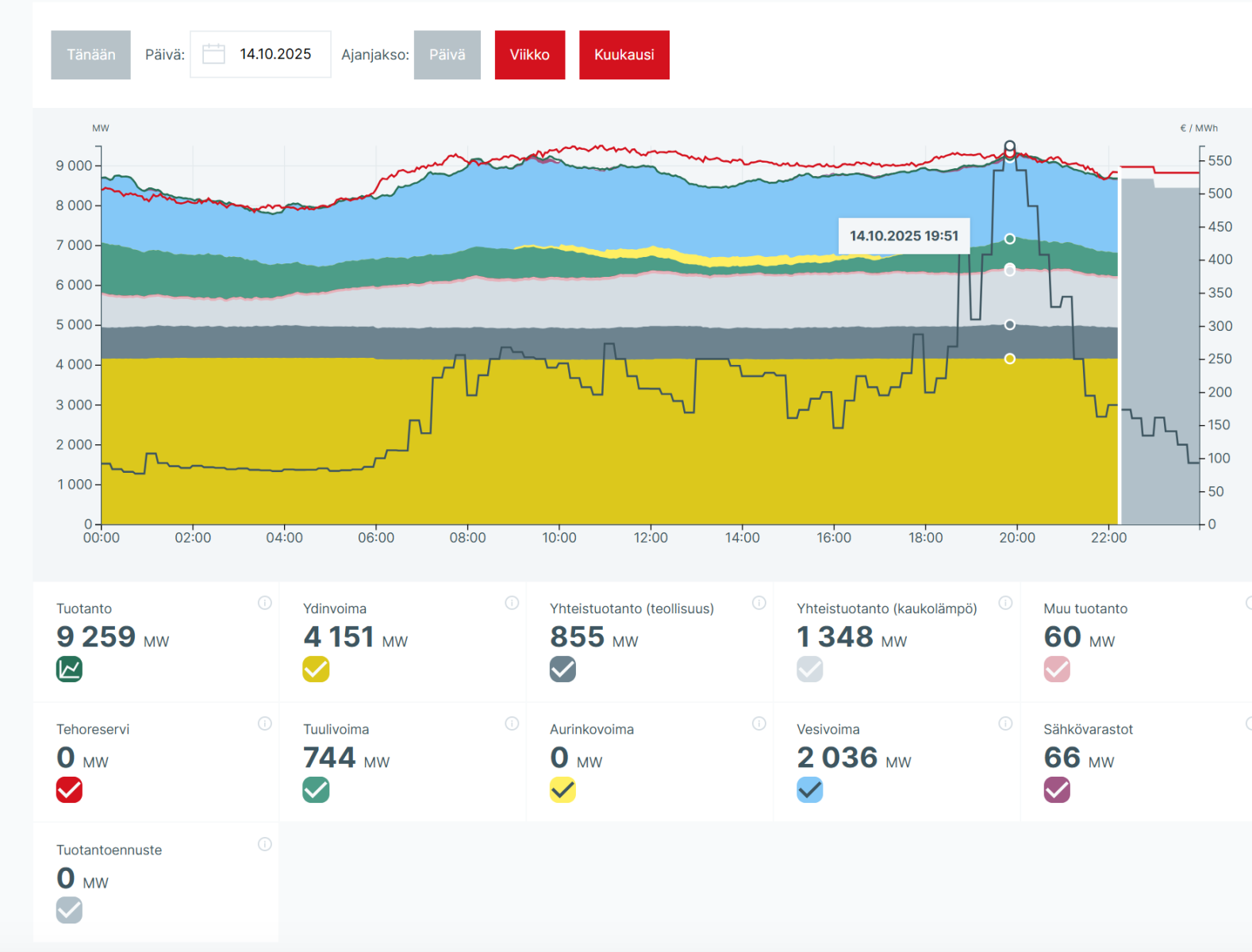Show info for Yhteistuotanto (kaukolämpö)
Viewport: 1252px width, 952px height.
click(1005, 603)
